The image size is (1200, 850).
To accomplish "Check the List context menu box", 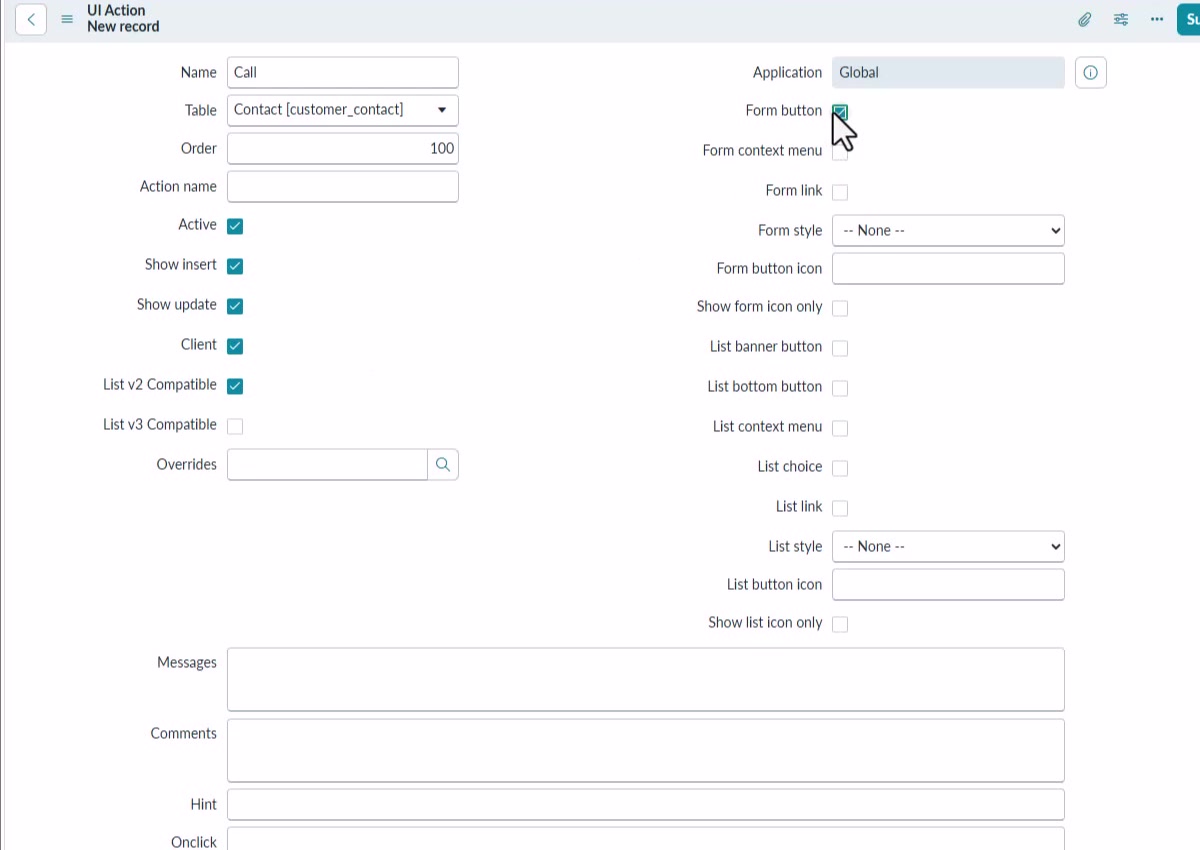I will click(x=840, y=428).
